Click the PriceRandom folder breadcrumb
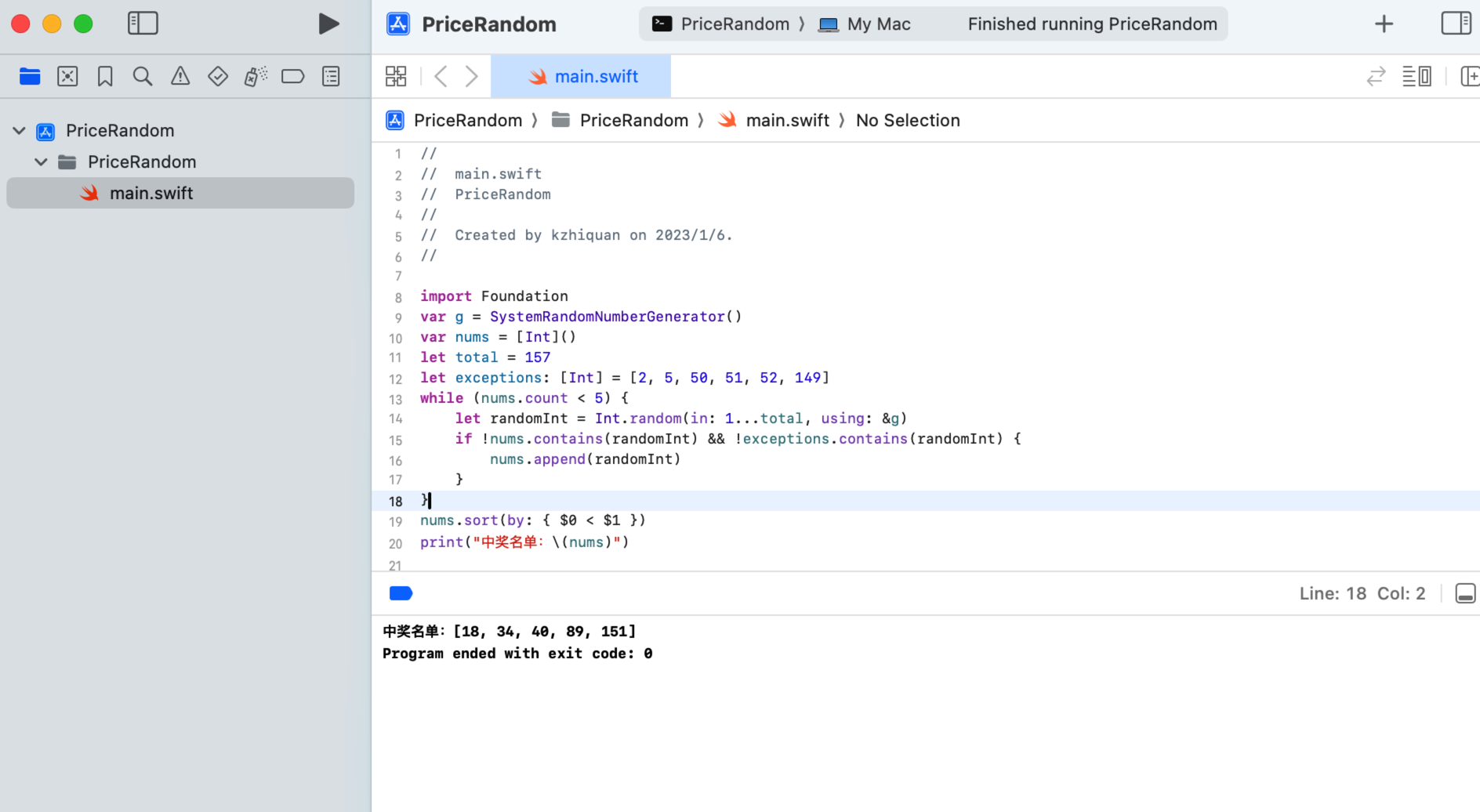Viewport: 1480px width, 812px height. [620, 120]
